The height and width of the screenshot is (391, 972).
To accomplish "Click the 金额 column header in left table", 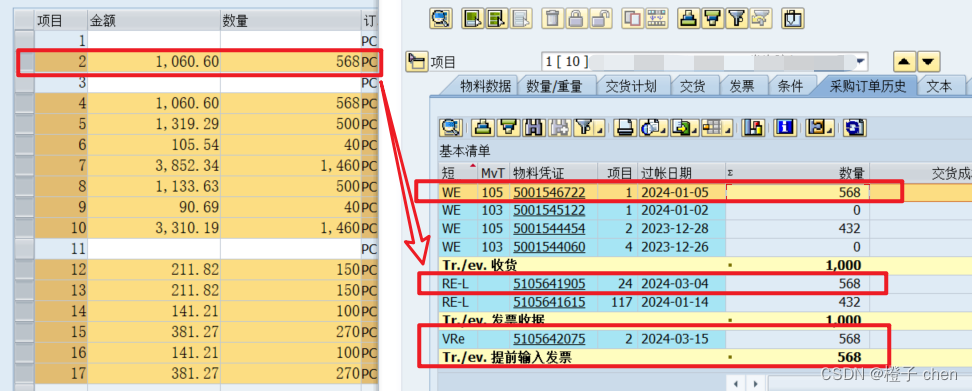I will click(154, 20).
